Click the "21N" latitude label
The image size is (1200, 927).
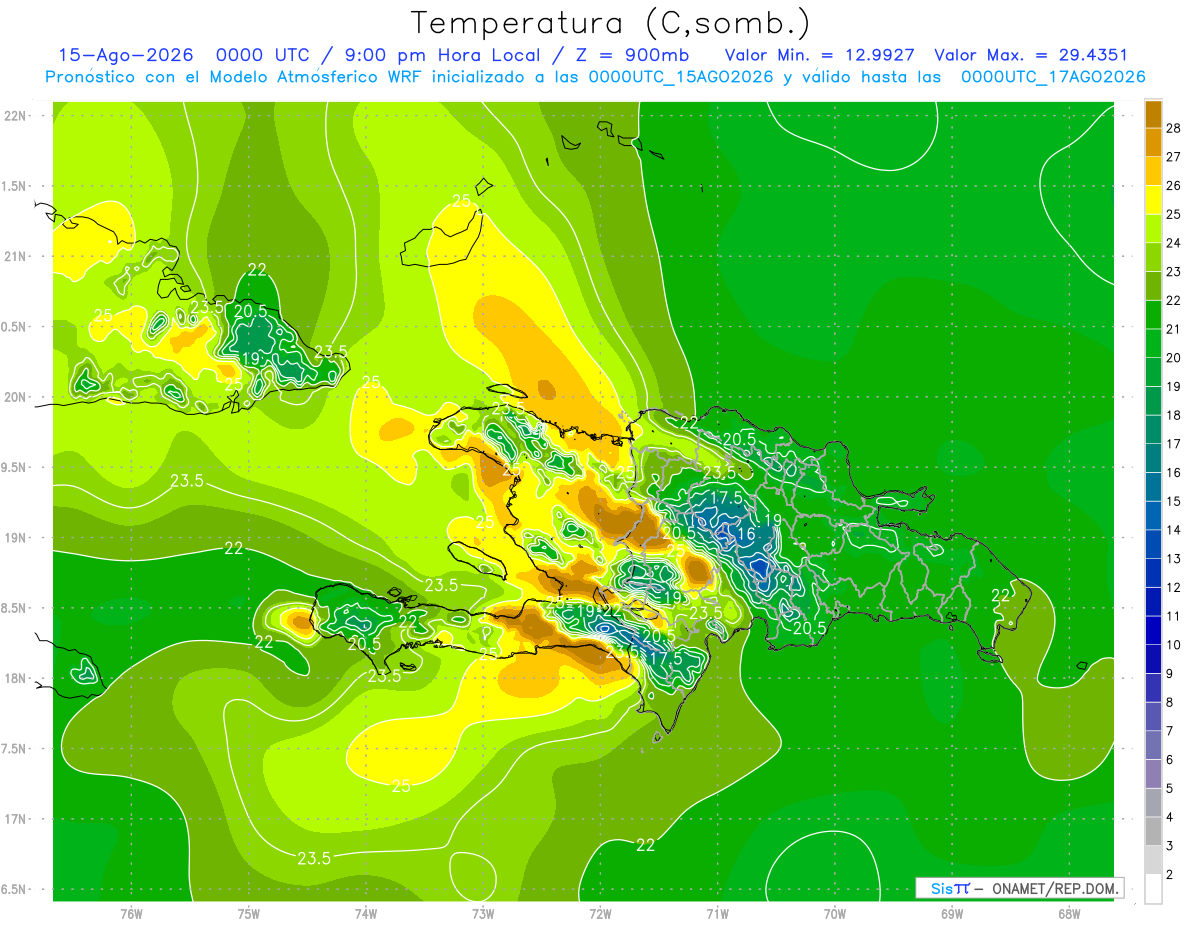coord(17,257)
